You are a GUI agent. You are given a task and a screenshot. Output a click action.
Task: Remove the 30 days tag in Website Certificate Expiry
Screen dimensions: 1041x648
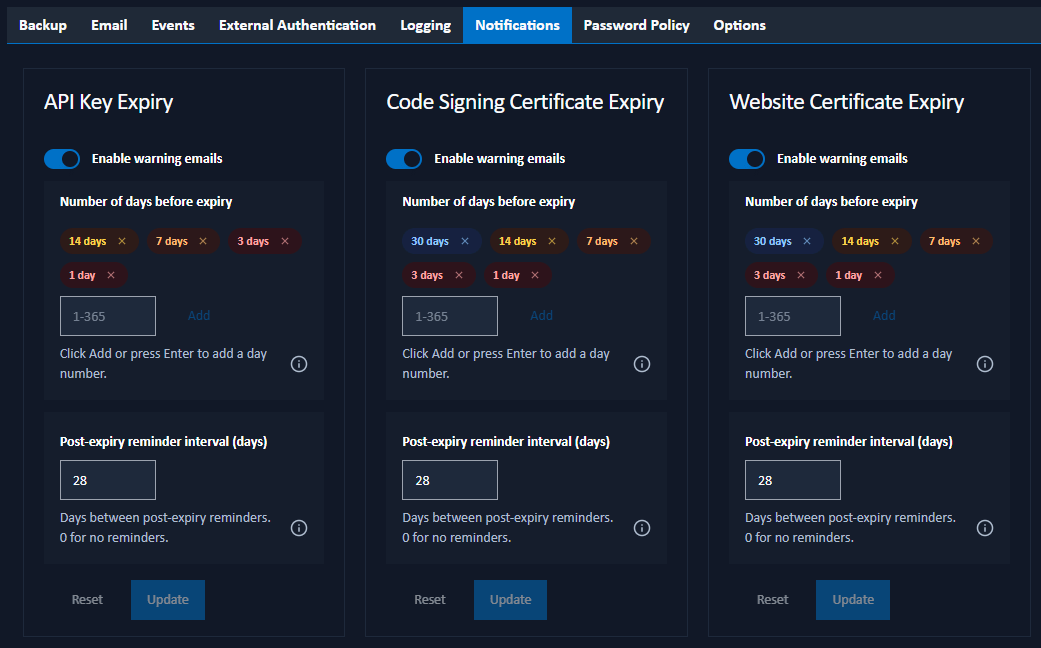807,241
